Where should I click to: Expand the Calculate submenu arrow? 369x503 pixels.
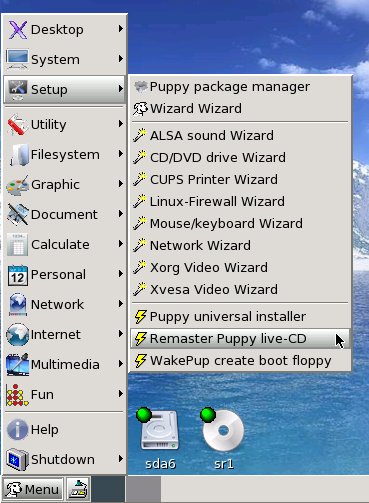121,244
